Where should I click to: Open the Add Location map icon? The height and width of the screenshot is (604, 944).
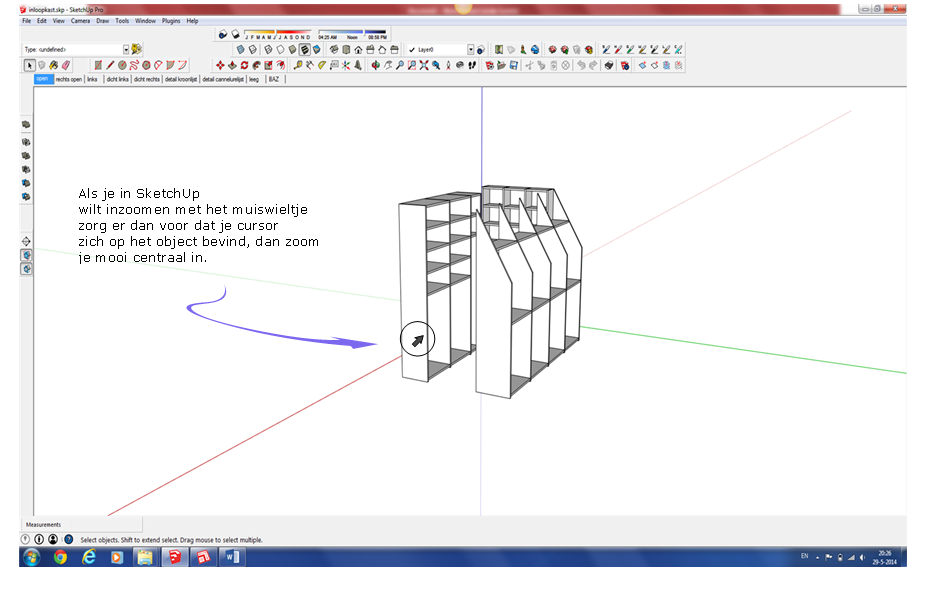point(498,49)
